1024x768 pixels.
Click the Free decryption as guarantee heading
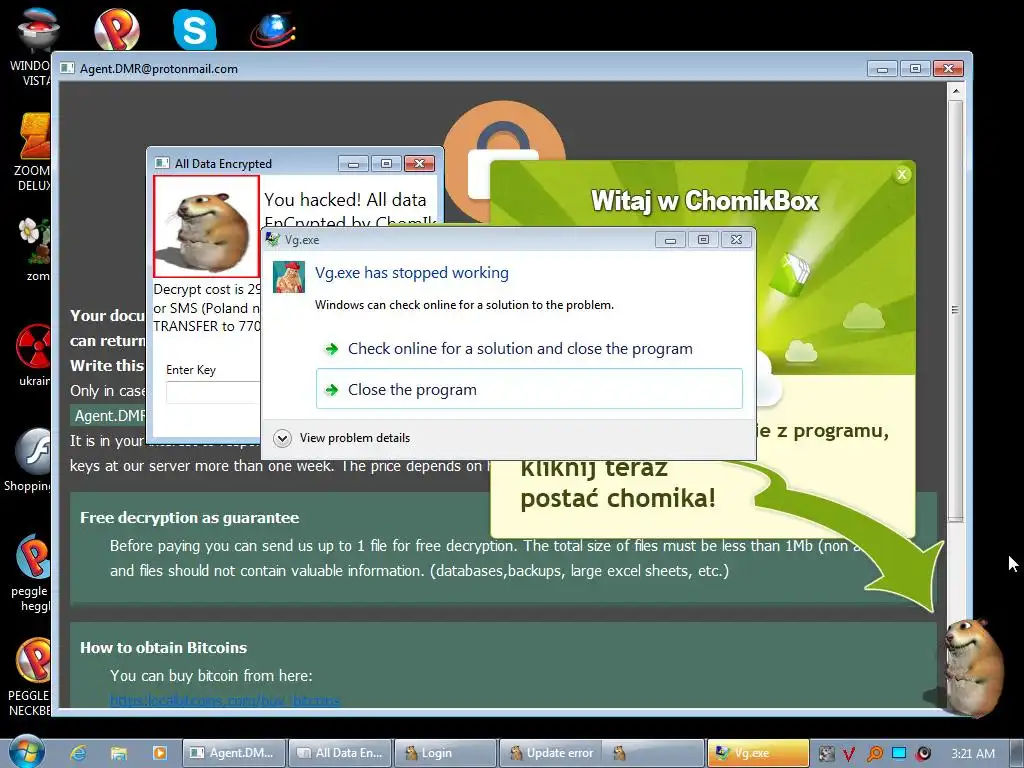click(x=189, y=518)
